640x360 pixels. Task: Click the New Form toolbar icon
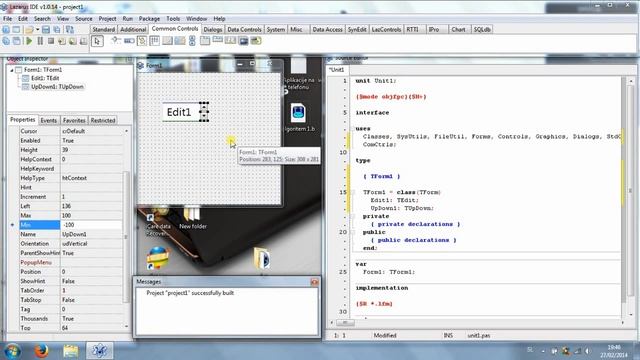coord(16,29)
